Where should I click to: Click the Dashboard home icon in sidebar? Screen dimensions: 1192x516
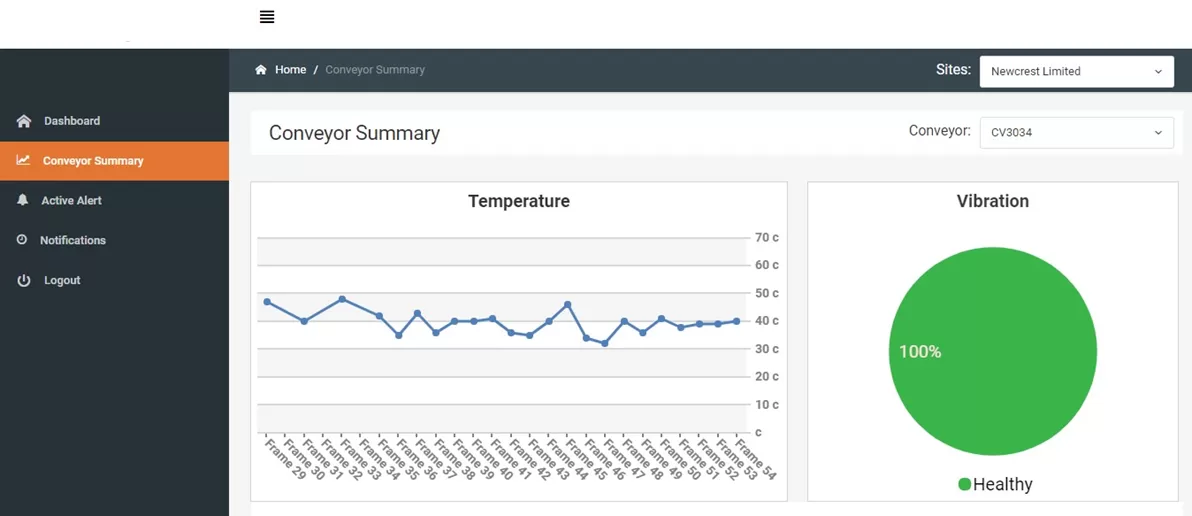coord(24,121)
